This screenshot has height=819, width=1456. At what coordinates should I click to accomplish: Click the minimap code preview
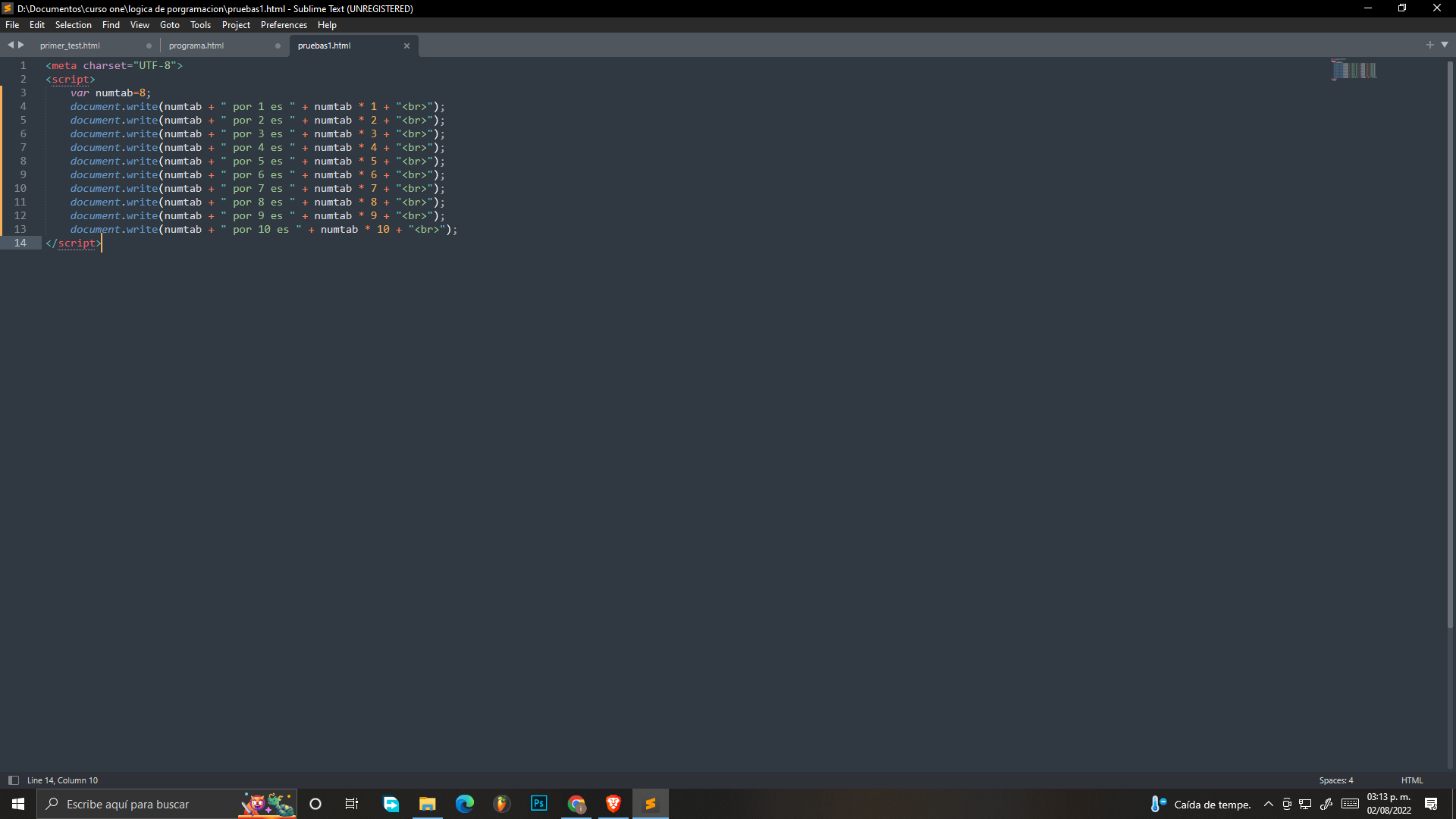1354,70
